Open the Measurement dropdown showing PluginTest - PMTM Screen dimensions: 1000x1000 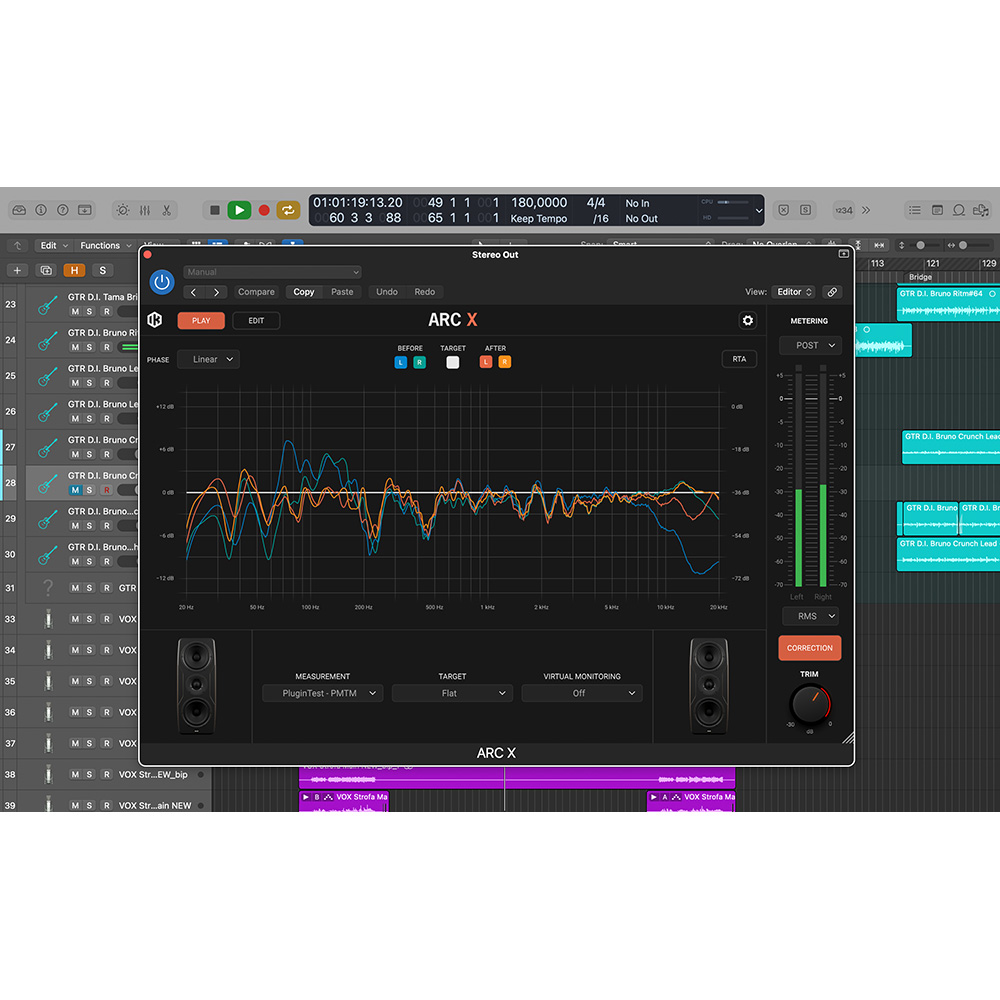(322, 693)
